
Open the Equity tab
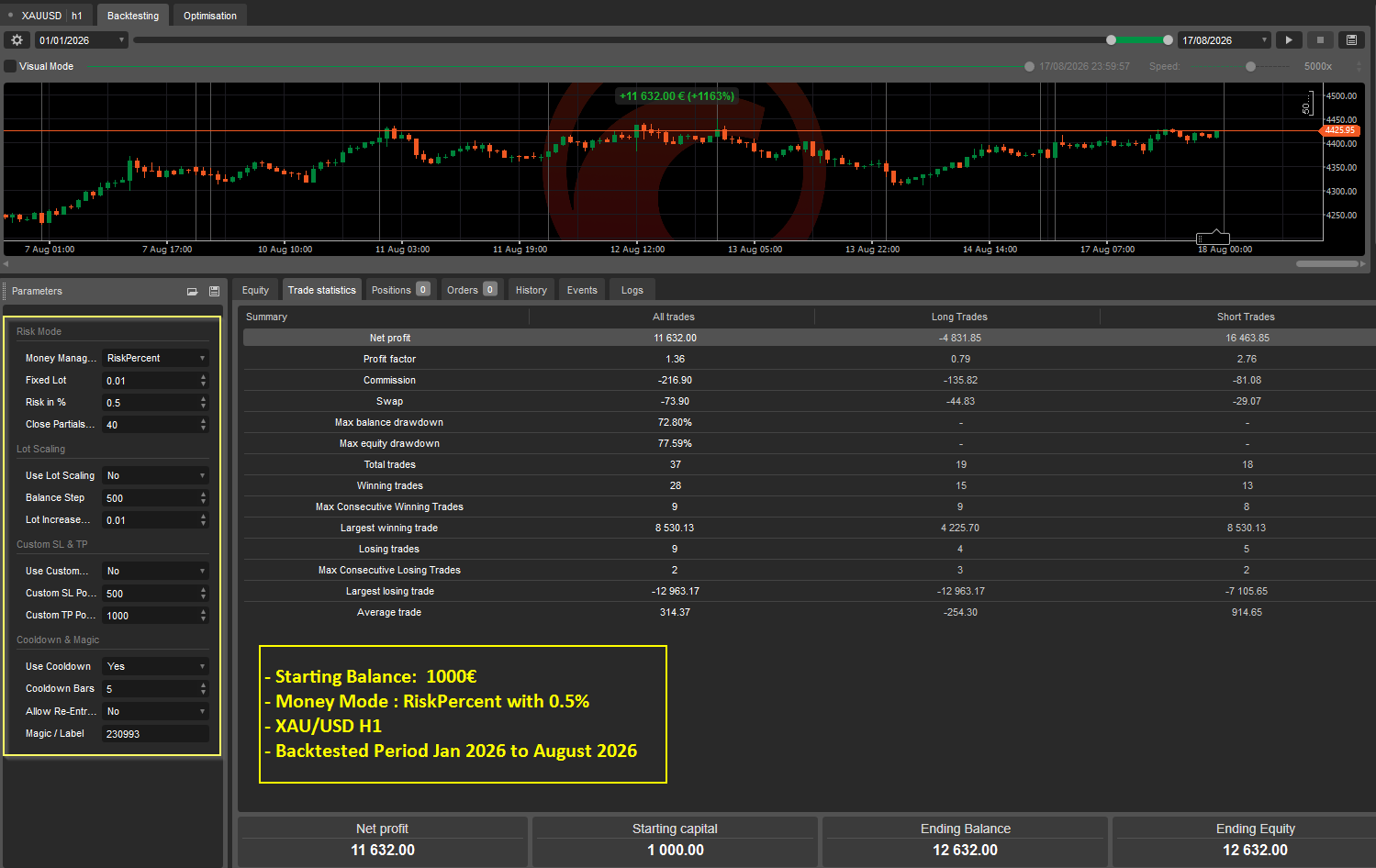click(255, 290)
